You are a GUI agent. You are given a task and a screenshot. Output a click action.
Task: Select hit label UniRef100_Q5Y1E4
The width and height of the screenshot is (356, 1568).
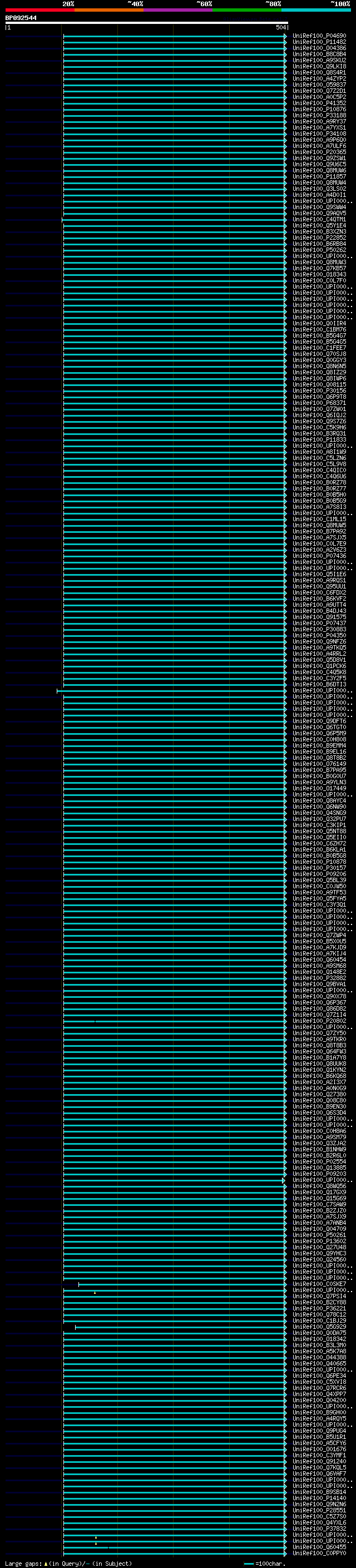[319, 225]
